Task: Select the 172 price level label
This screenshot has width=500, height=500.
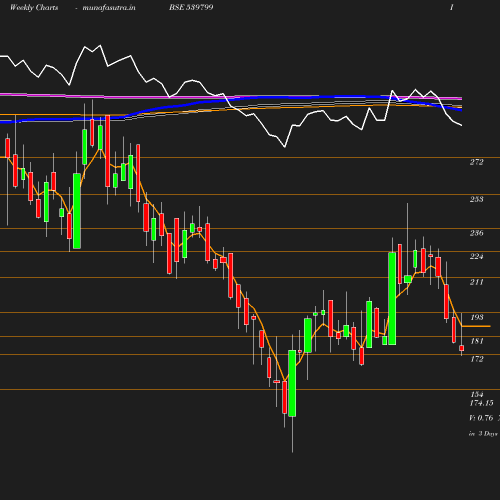Action: [x=477, y=359]
